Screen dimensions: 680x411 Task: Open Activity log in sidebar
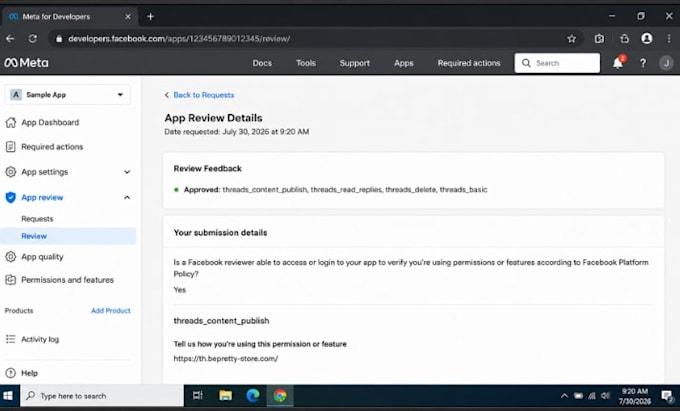[x=40, y=339]
